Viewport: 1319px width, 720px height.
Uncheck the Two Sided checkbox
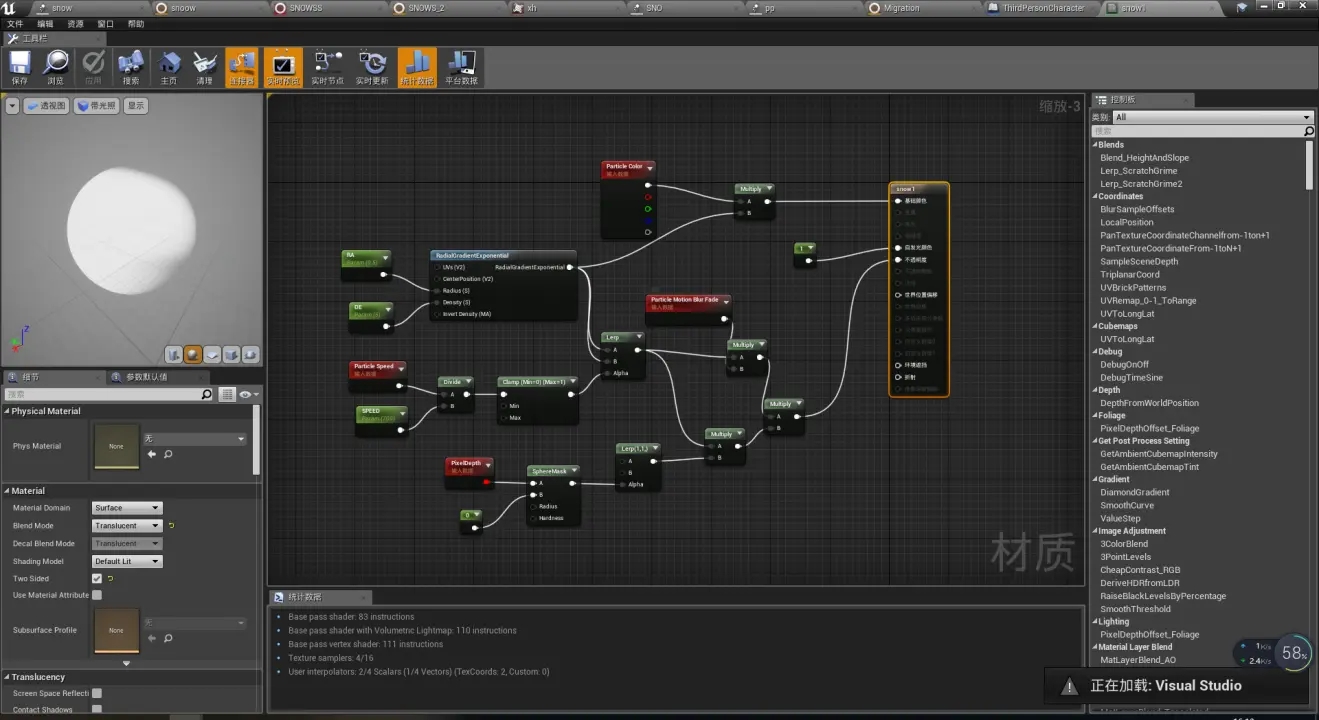tap(97, 578)
